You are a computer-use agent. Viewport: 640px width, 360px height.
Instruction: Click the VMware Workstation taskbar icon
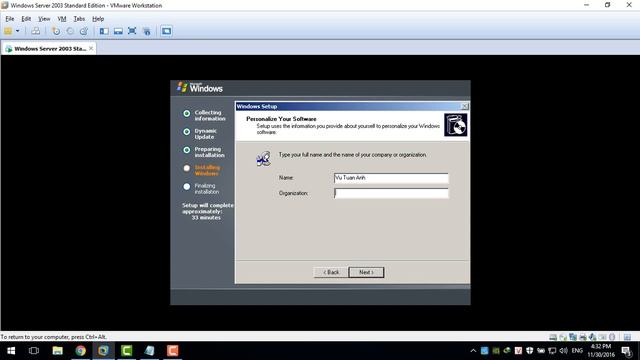coord(103,351)
